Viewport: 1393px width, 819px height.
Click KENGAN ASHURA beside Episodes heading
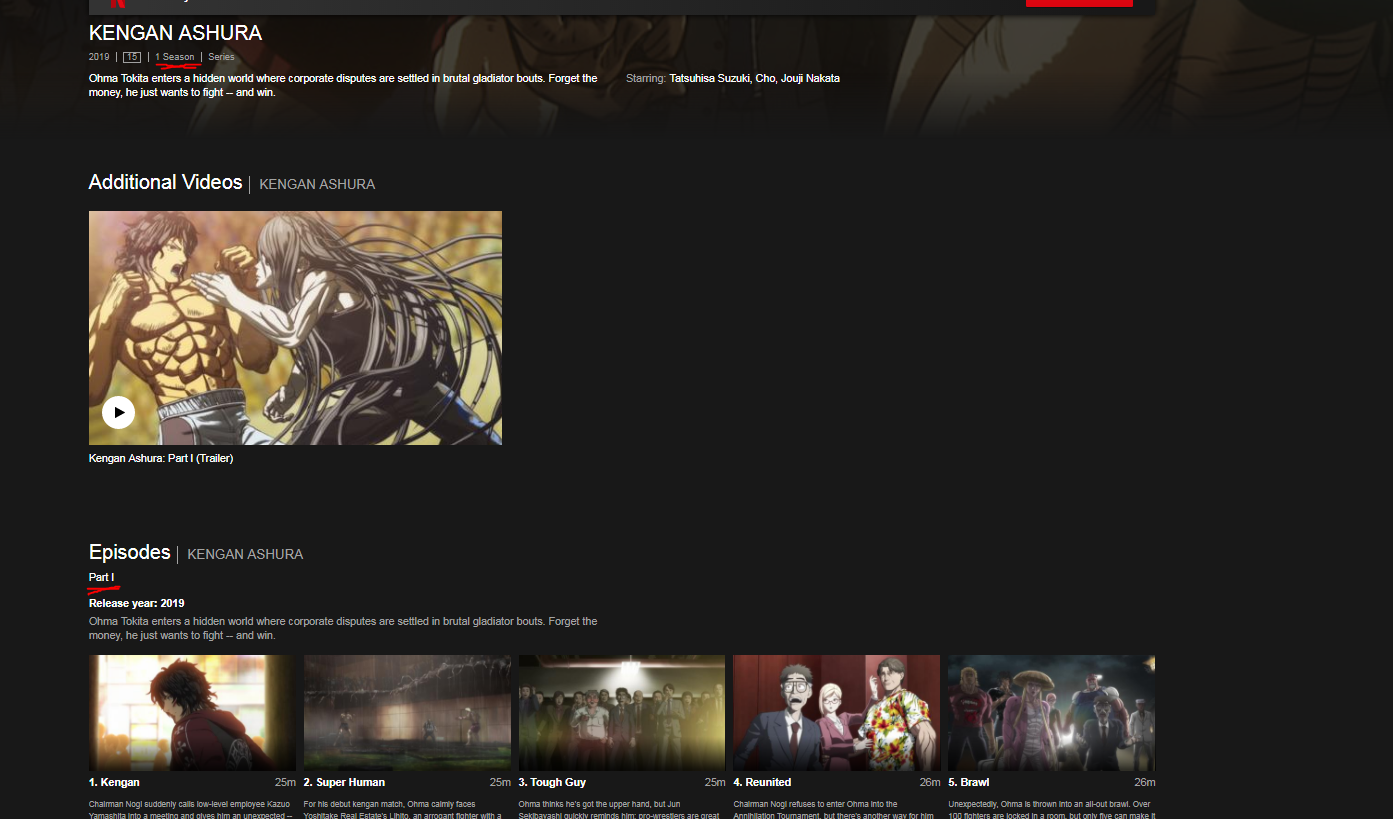point(245,554)
